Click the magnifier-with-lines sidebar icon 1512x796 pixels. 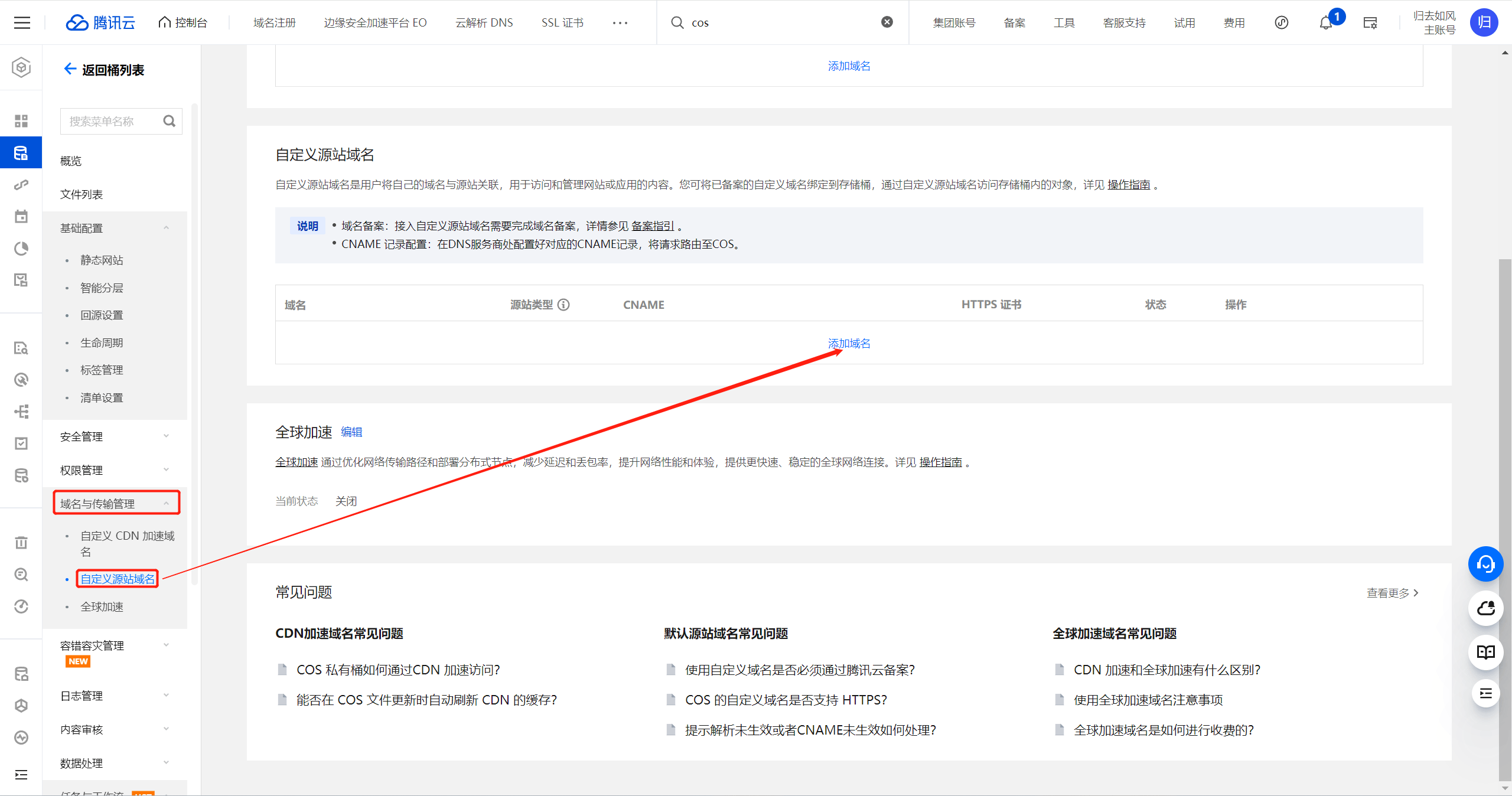tap(21, 575)
